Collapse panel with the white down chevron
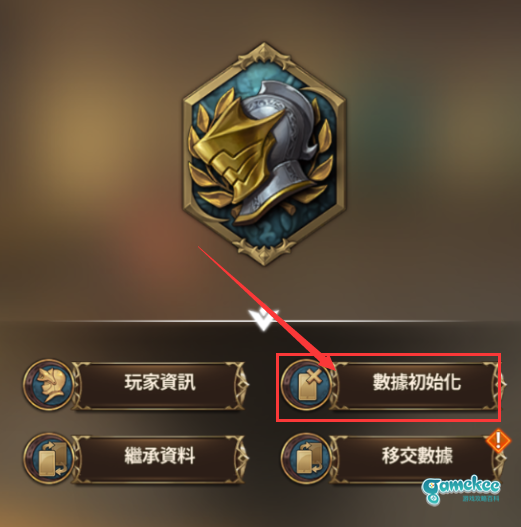 264,319
